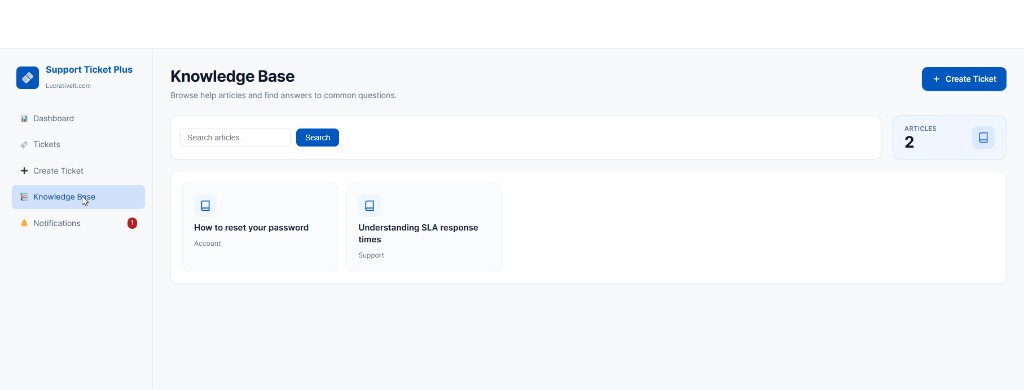Screen dimensions: 1024x390
Task: Select Create Ticket in the sidebar
Action: point(78,171)
